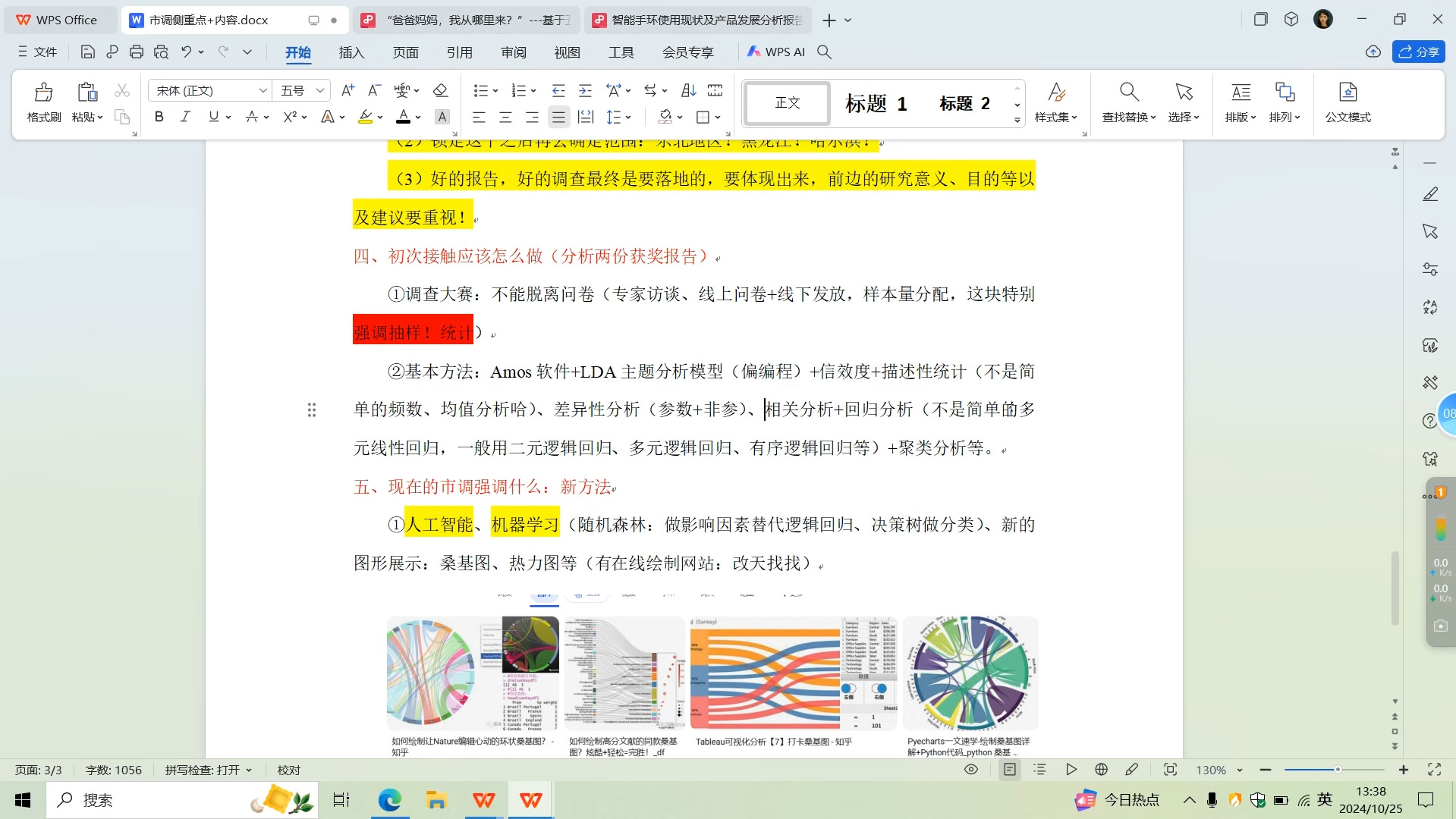This screenshot has width=1456, height=819.
Task: Apply the Normal (正文) style
Action: pos(787,102)
